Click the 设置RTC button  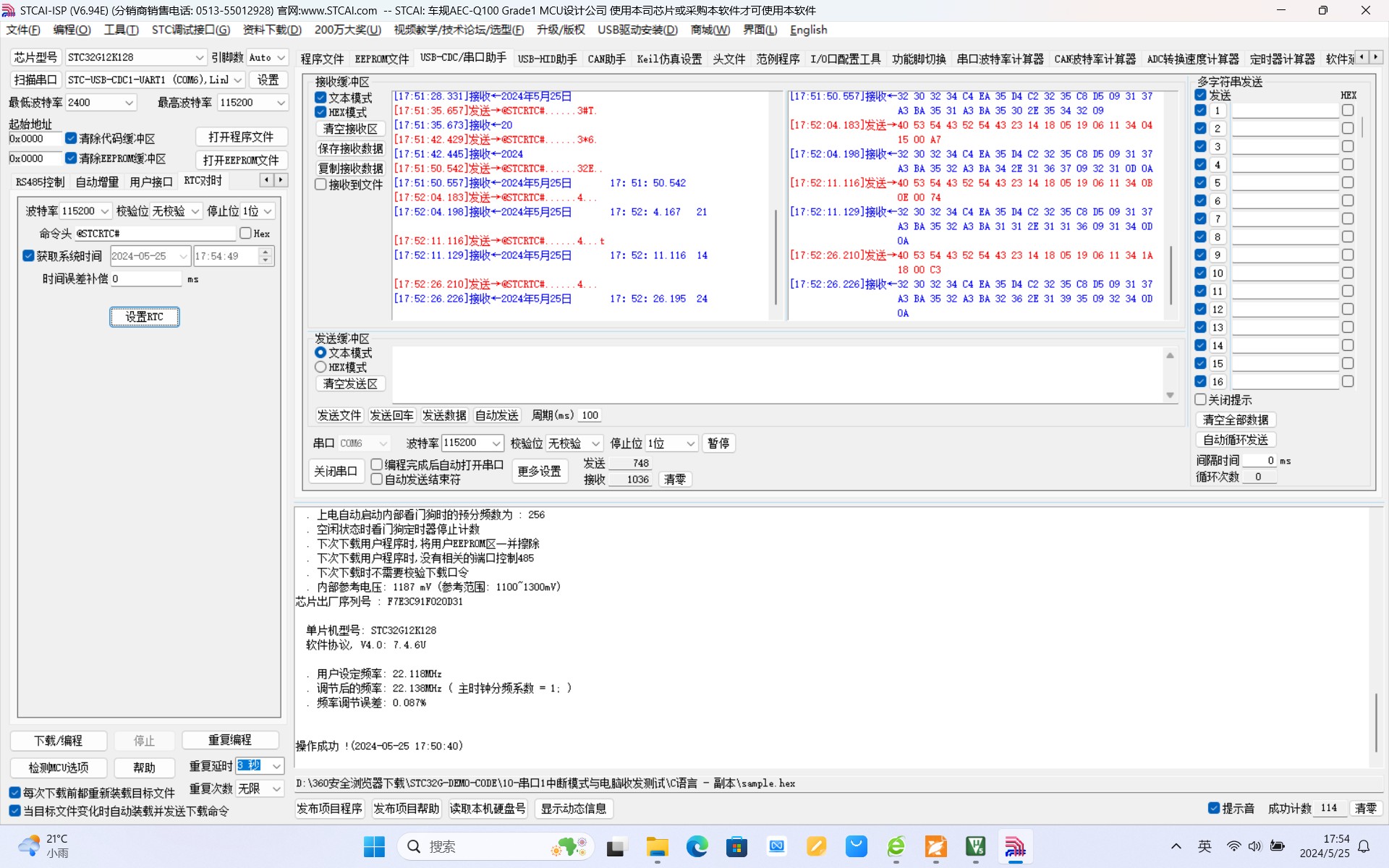click(x=144, y=317)
